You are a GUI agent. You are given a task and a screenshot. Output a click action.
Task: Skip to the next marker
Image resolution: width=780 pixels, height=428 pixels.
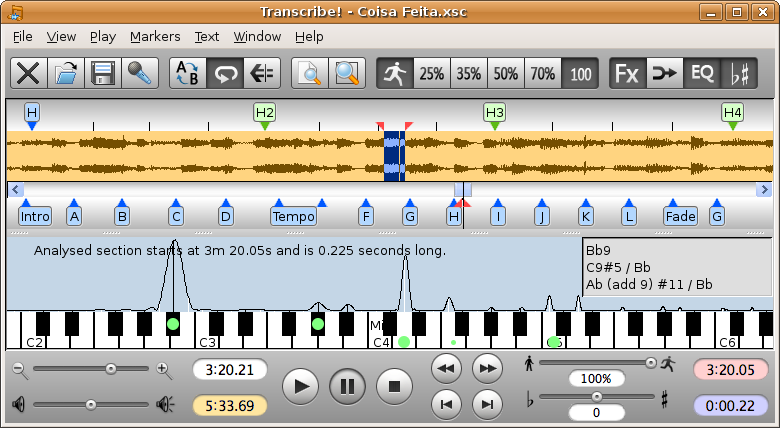click(x=487, y=405)
